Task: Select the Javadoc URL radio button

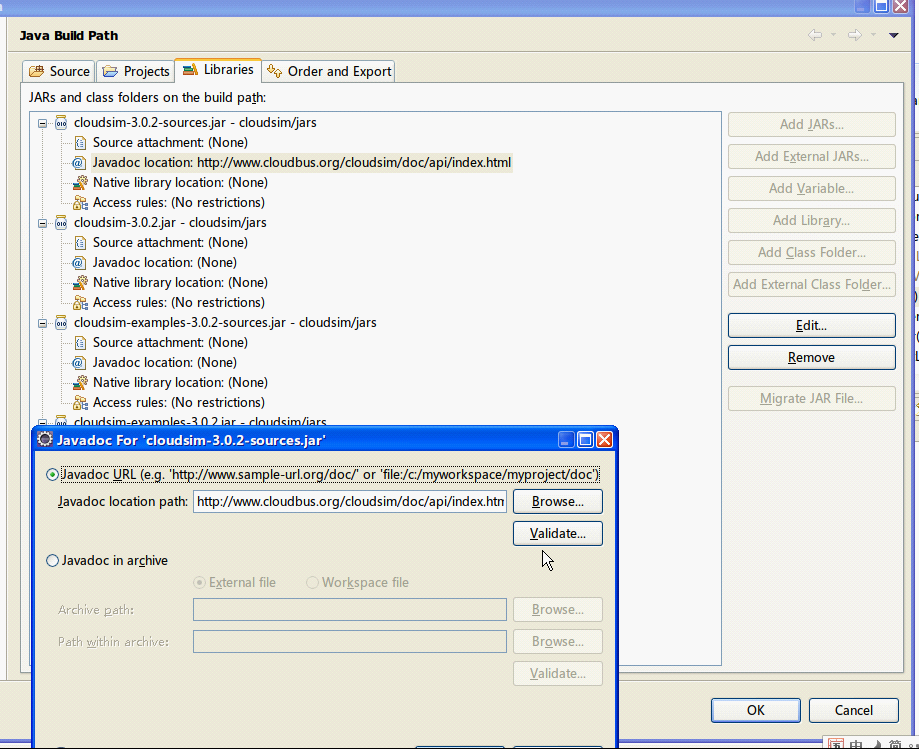Action: [52, 475]
